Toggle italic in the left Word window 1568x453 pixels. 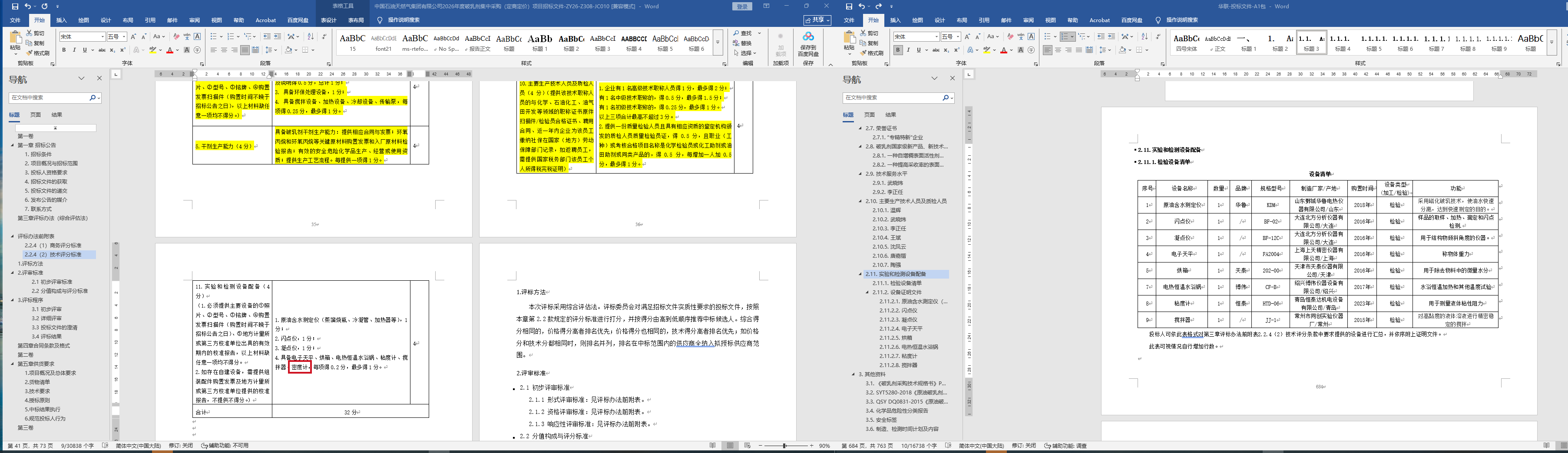pos(74,50)
